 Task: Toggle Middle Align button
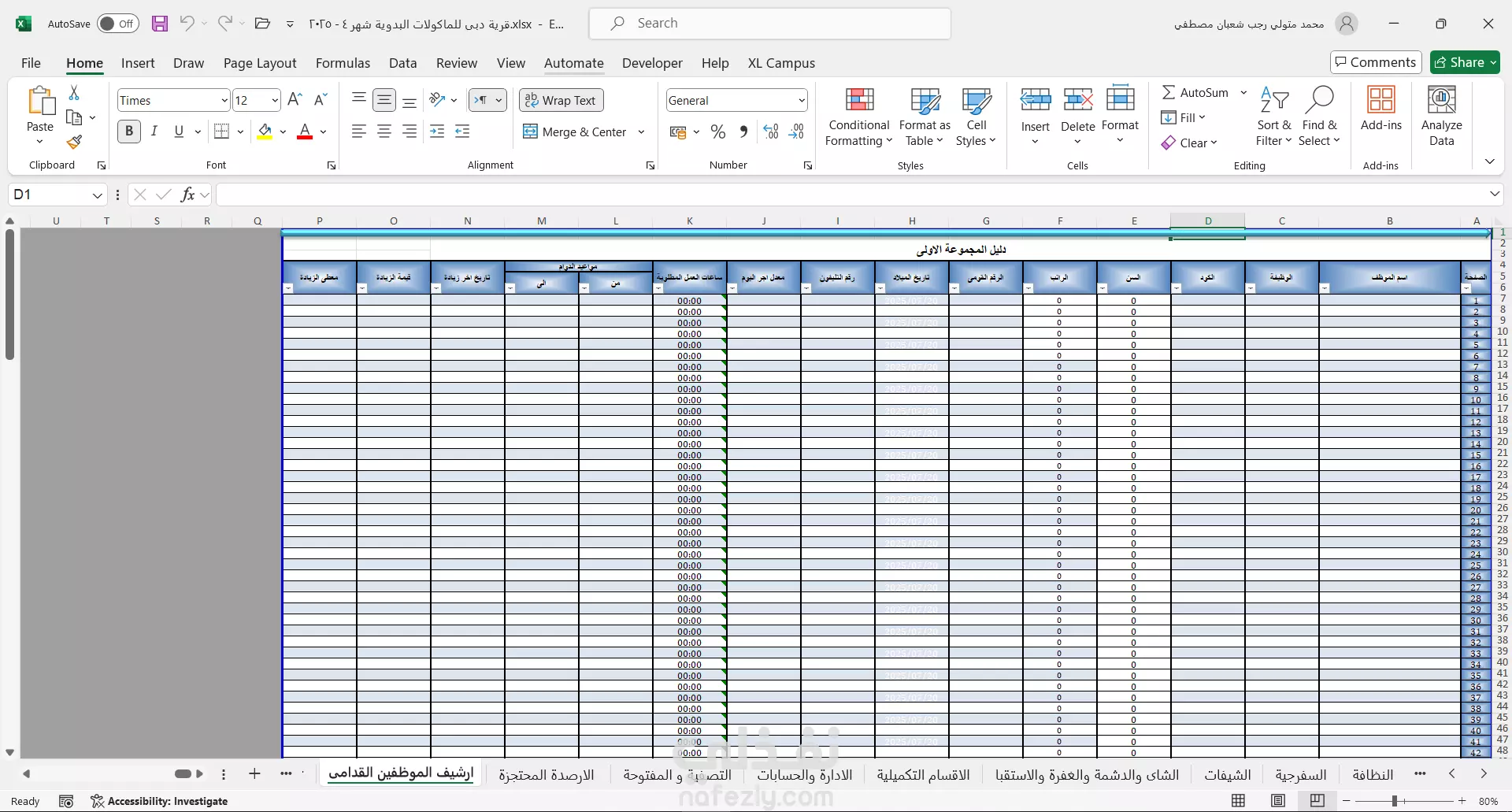[384, 100]
